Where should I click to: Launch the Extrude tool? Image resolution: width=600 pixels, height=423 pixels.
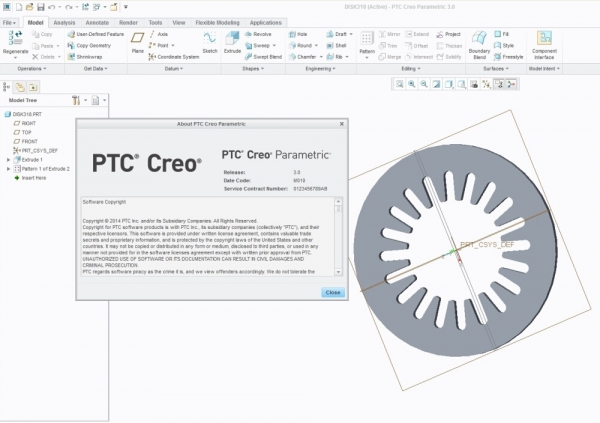(x=232, y=42)
